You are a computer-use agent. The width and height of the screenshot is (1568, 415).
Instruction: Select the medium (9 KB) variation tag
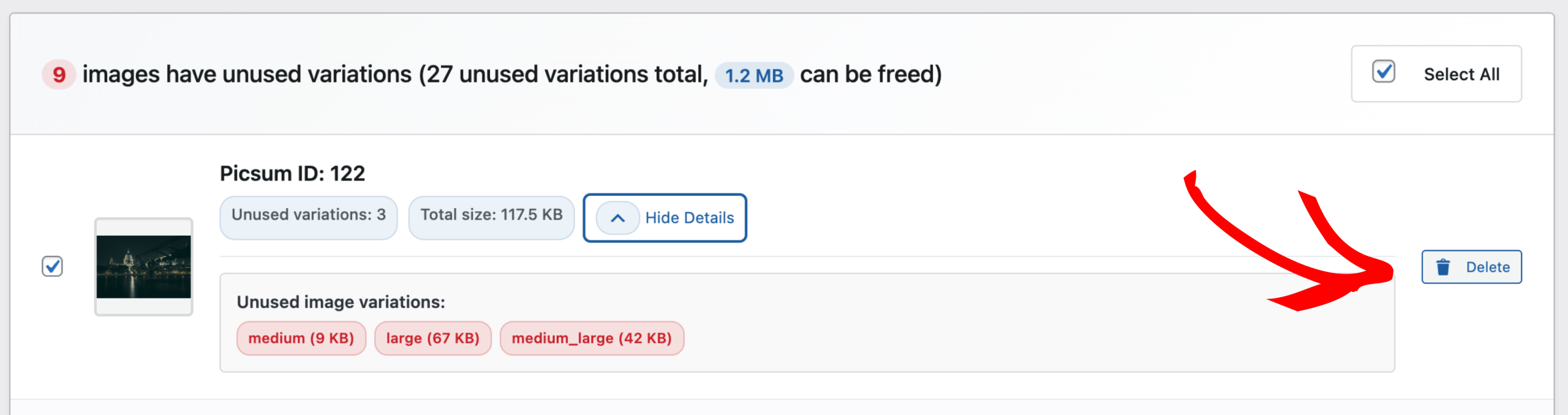301,338
